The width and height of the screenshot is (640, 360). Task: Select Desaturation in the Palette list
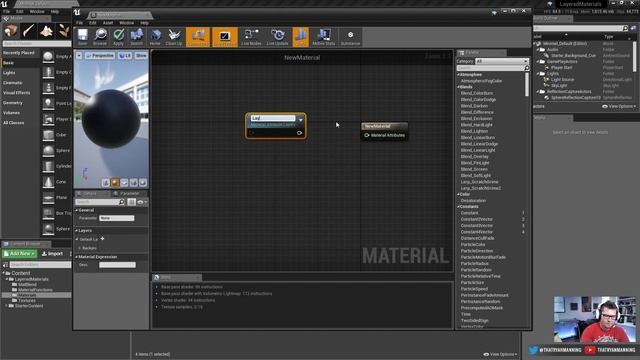(473, 200)
